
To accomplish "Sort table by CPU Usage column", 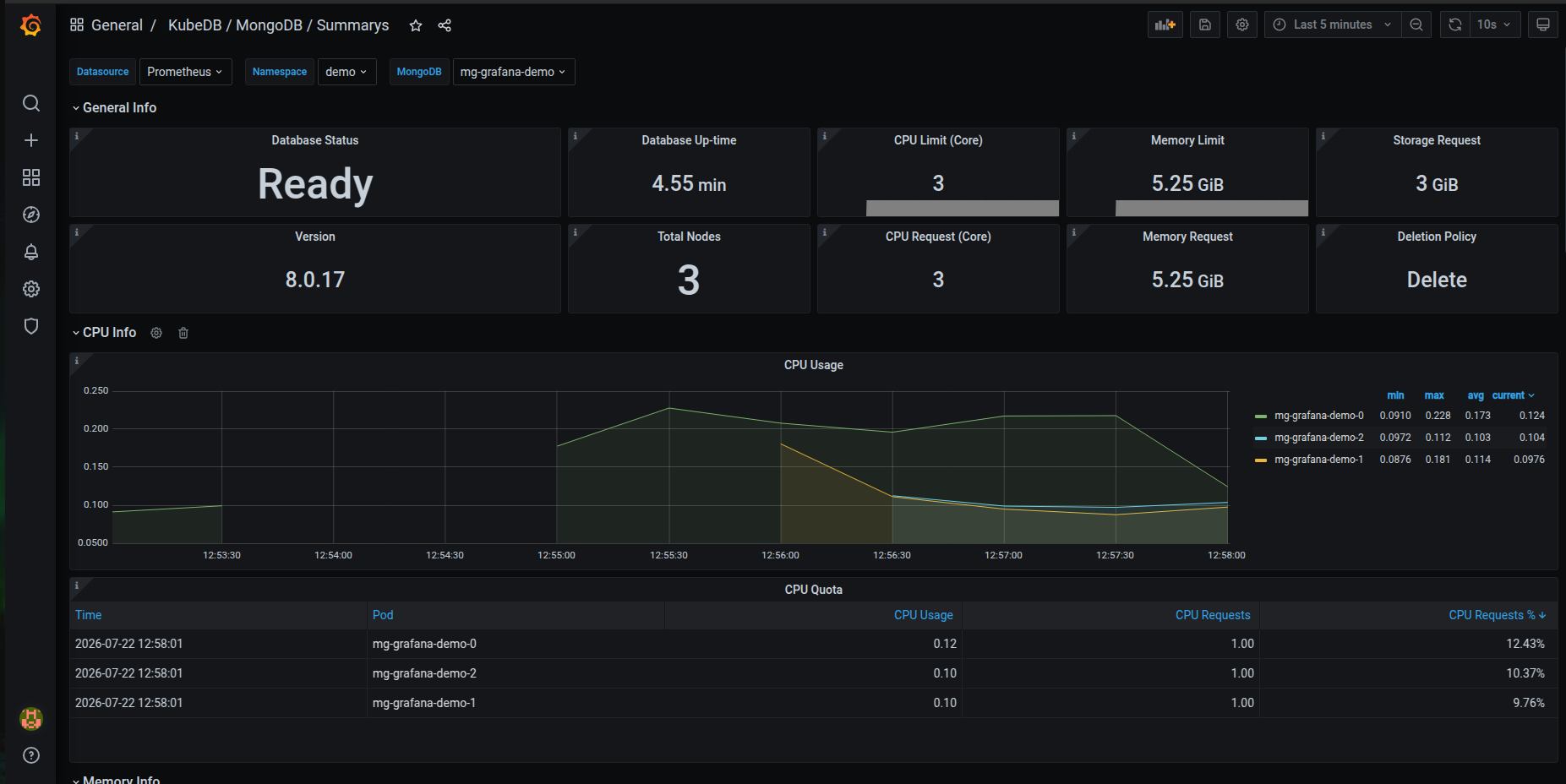I will coord(923,615).
